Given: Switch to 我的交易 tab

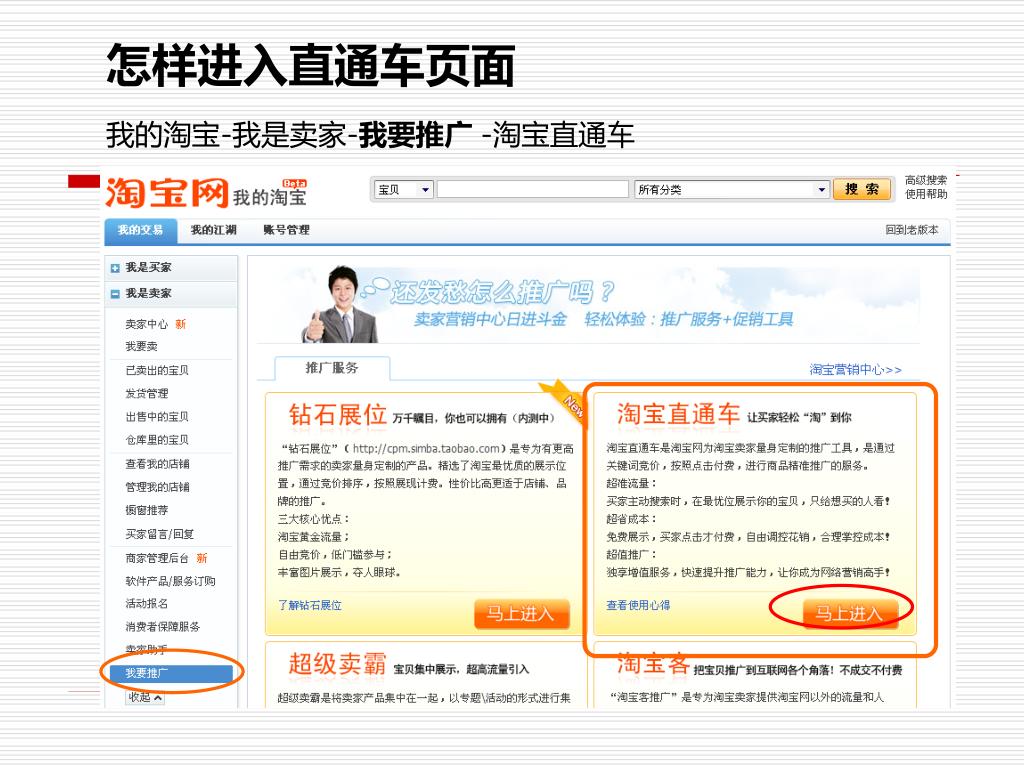Looking at the screenshot, I should click(x=140, y=230).
